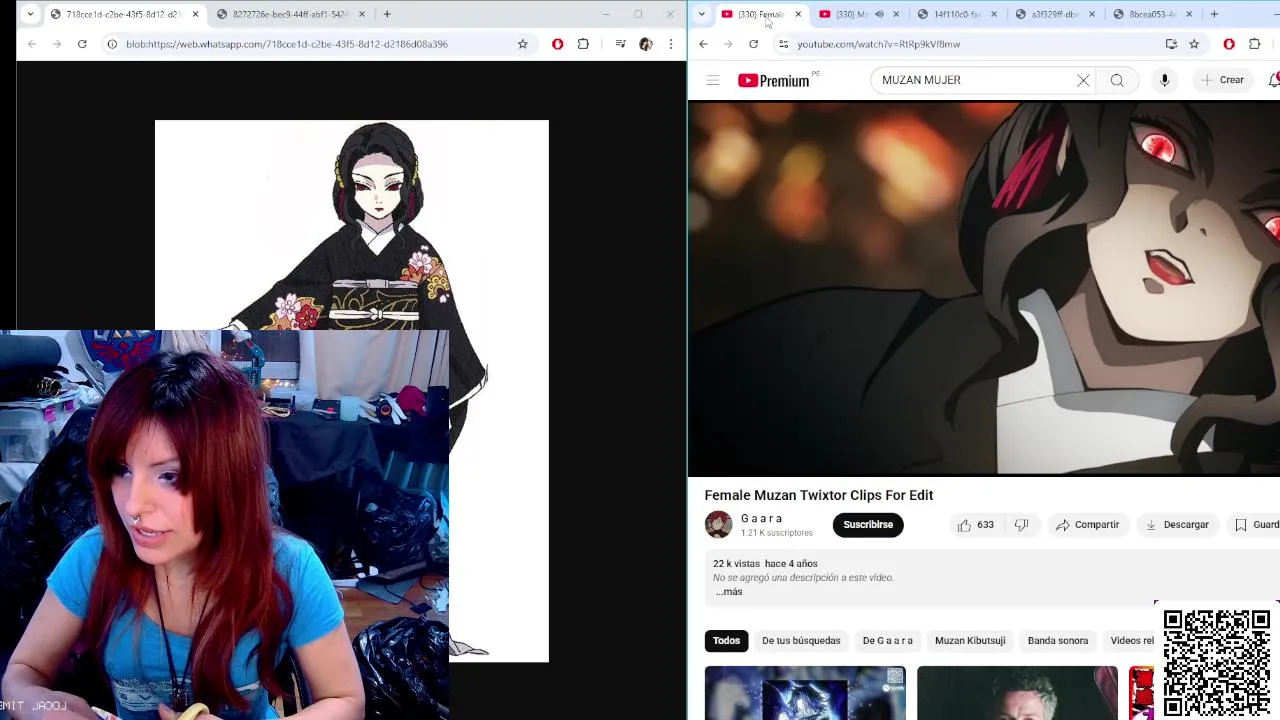Select the Todos filter chip
Viewport: 1280px width, 720px height.
pos(726,641)
